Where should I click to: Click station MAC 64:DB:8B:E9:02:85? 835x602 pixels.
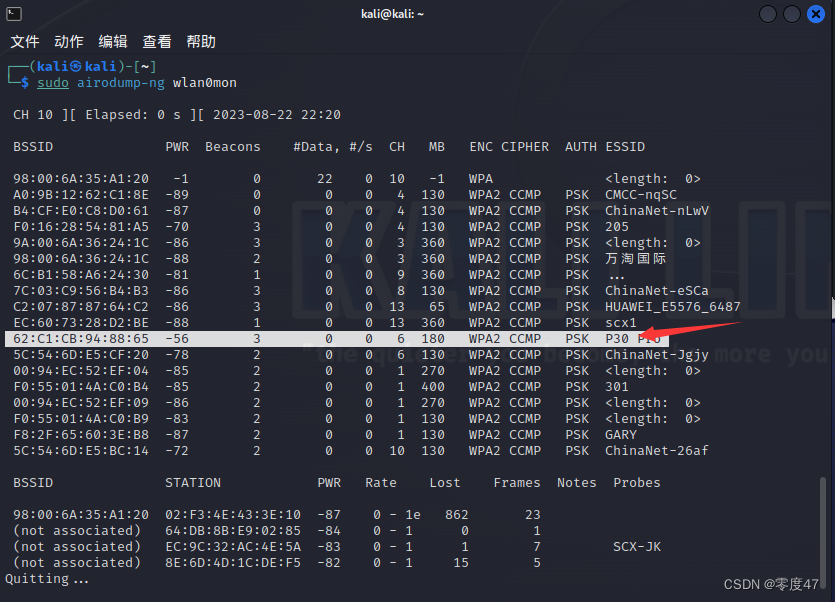[233, 531]
